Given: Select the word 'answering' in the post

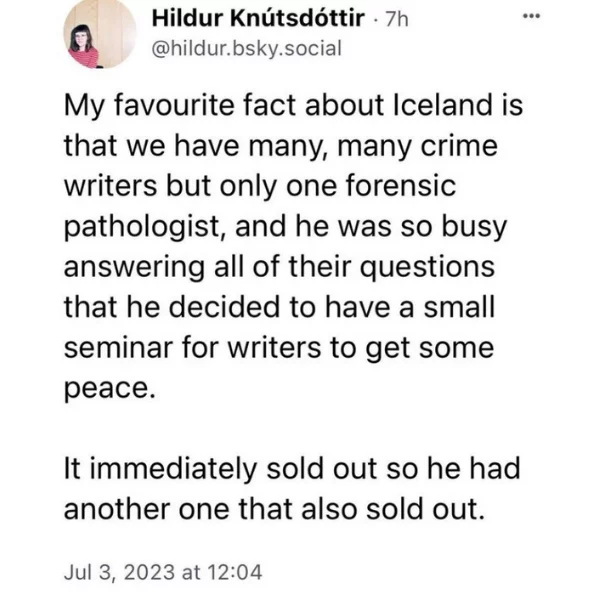Looking at the screenshot, I should click(134, 267).
